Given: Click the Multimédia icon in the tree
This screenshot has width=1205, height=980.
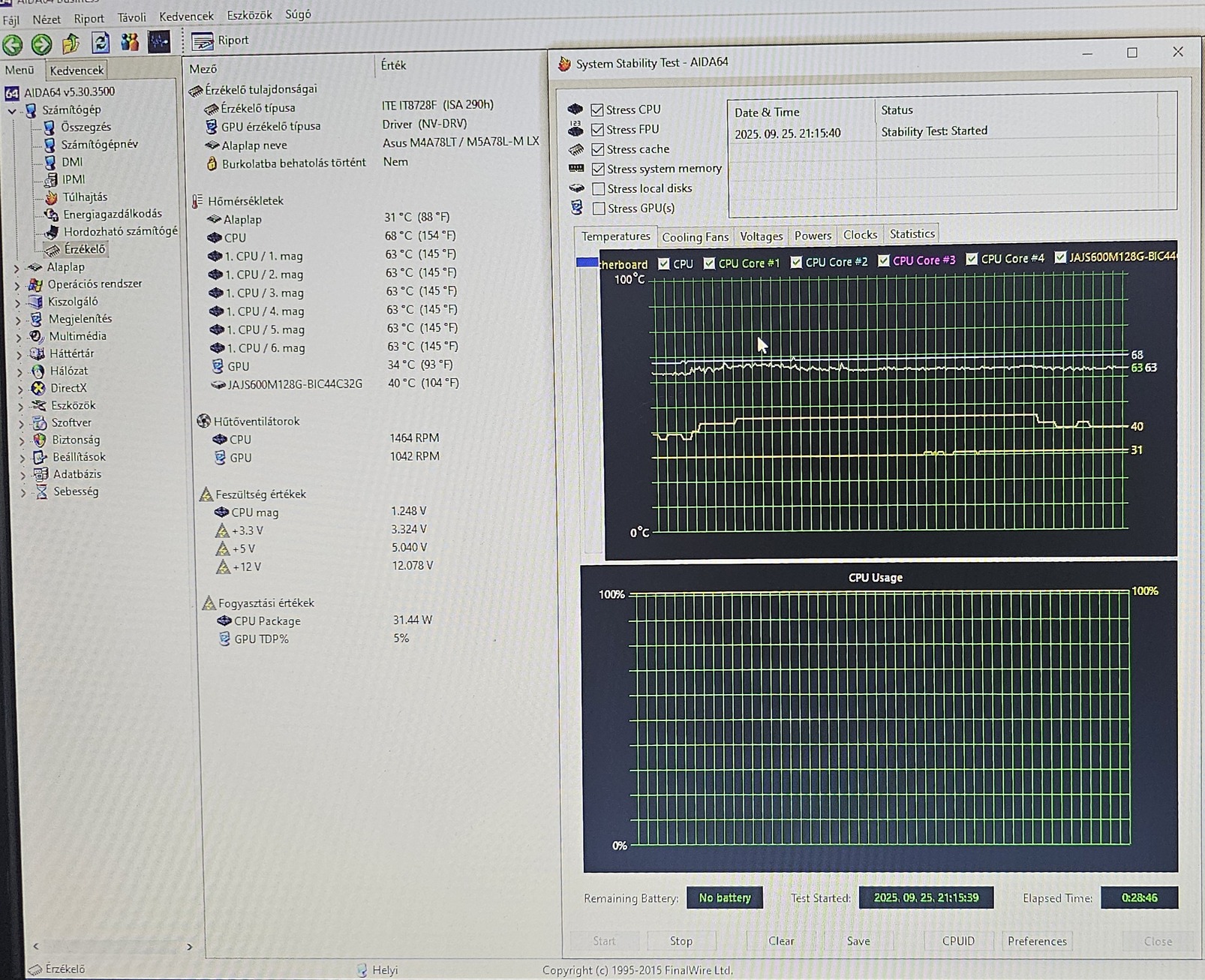Looking at the screenshot, I should click(x=36, y=336).
